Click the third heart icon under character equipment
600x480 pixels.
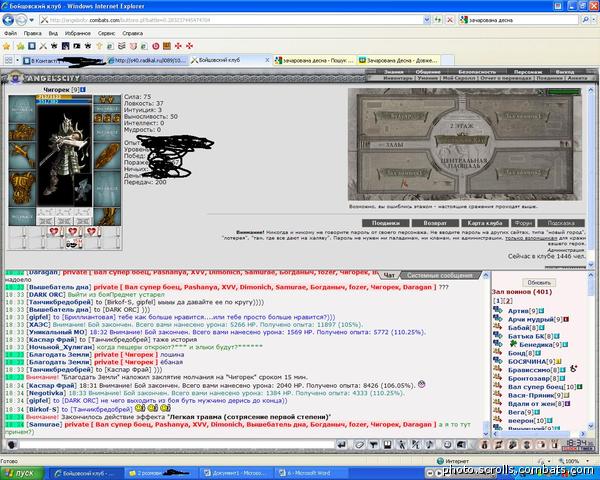(91, 232)
